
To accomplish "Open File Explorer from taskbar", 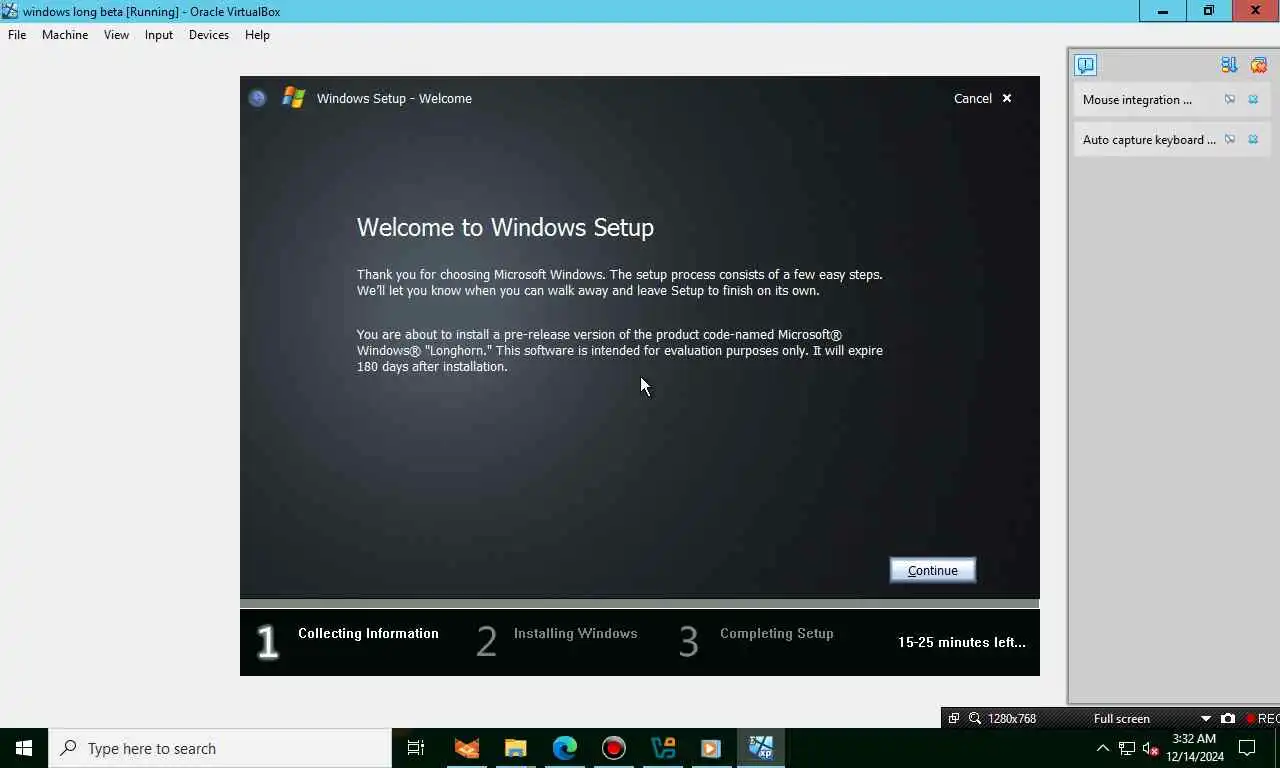I will click(515, 748).
